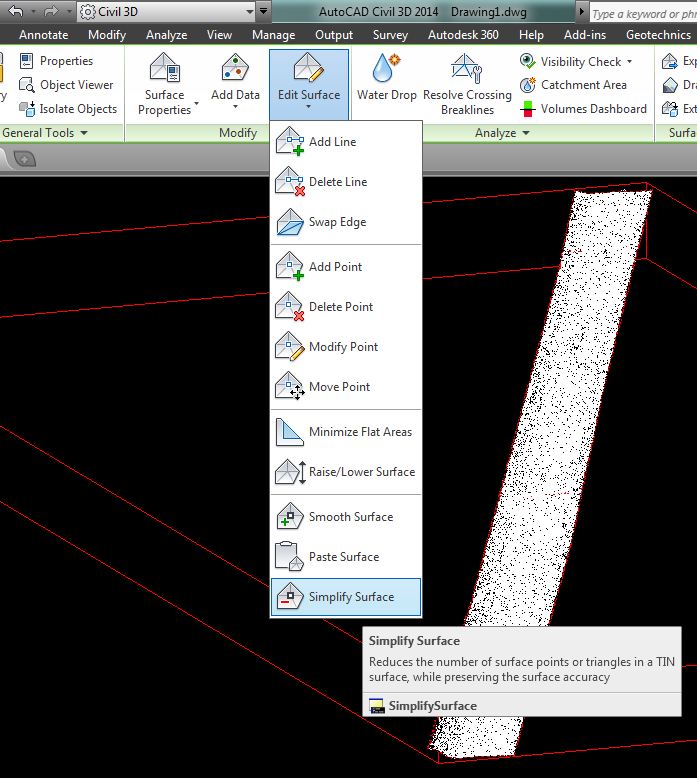Screen dimensions: 697x778
Task: Expand the Visibility Check dropdown arrow
Action: [630, 62]
